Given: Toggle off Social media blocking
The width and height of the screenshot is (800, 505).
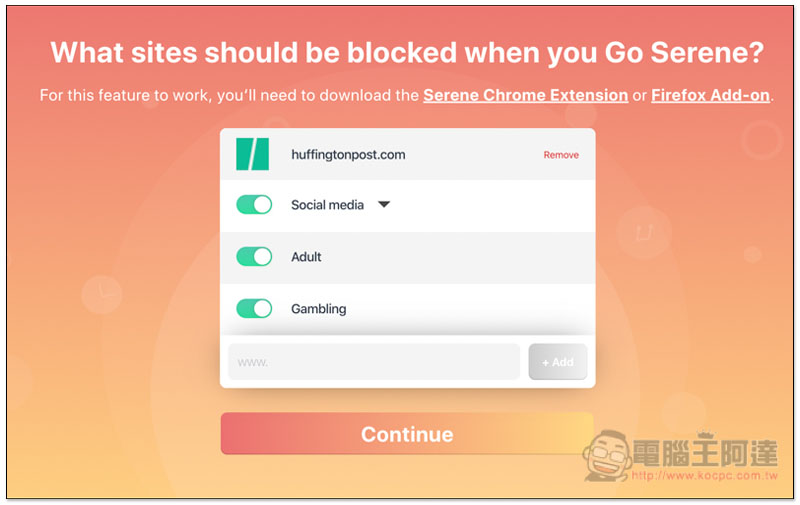Looking at the screenshot, I should tap(254, 205).
